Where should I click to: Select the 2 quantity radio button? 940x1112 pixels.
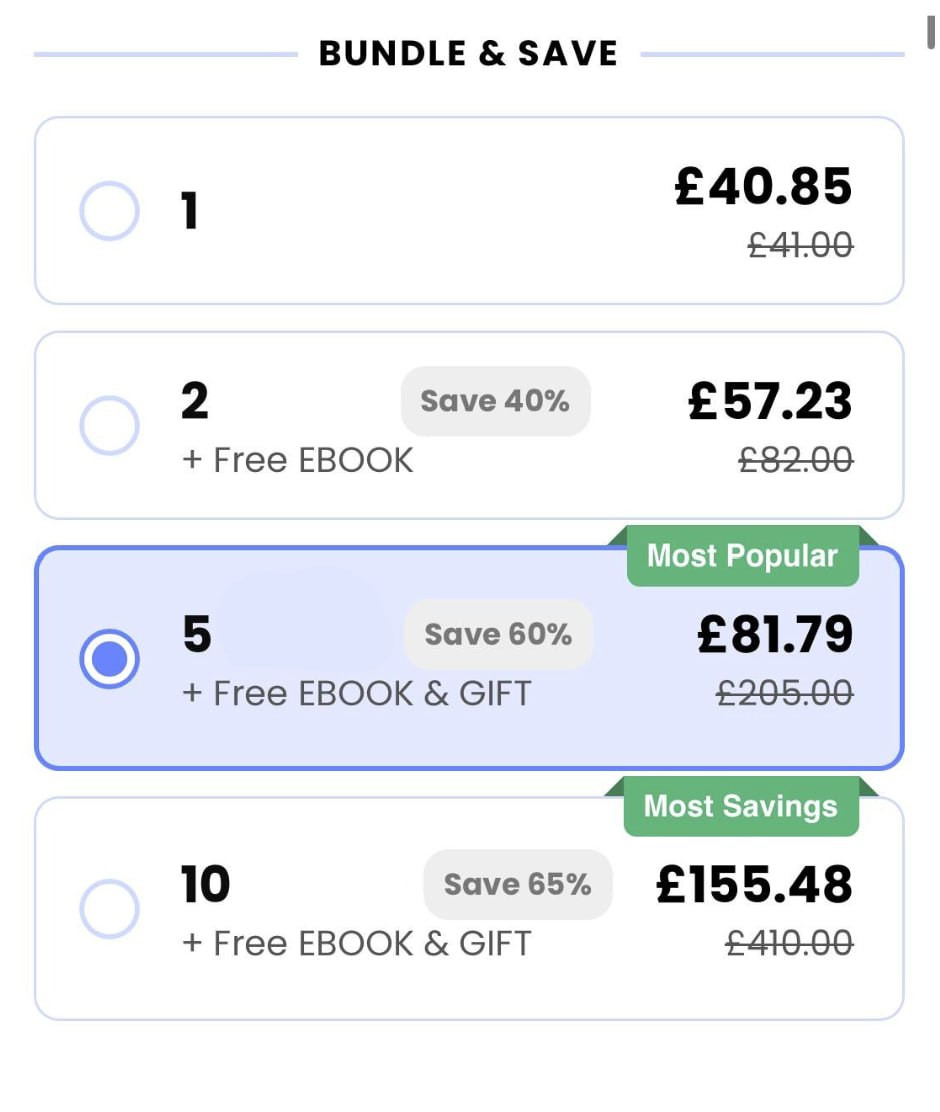108,426
